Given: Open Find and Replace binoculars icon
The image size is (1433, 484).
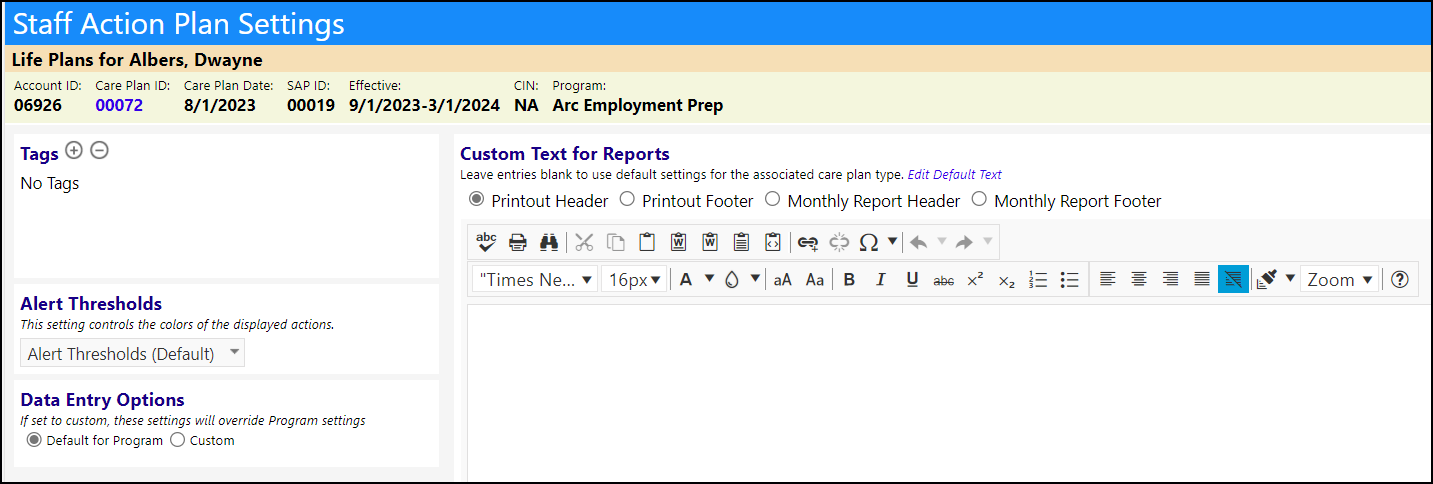Looking at the screenshot, I should (x=549, y=241).
